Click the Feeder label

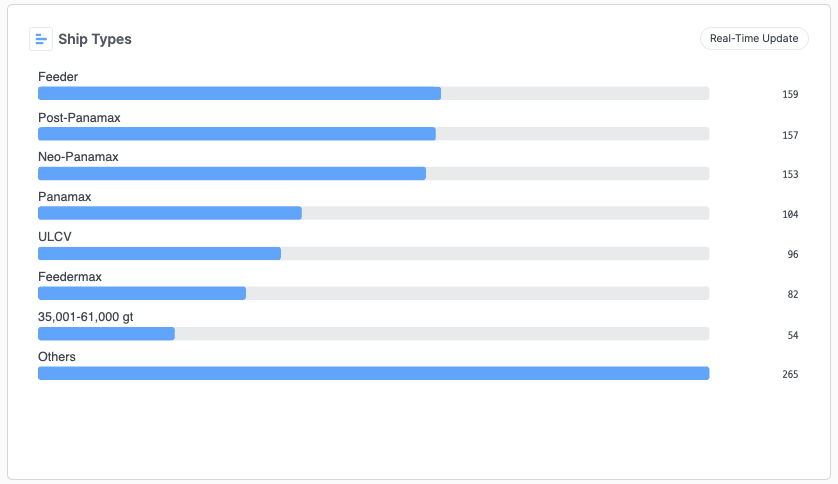click(58, 77)
